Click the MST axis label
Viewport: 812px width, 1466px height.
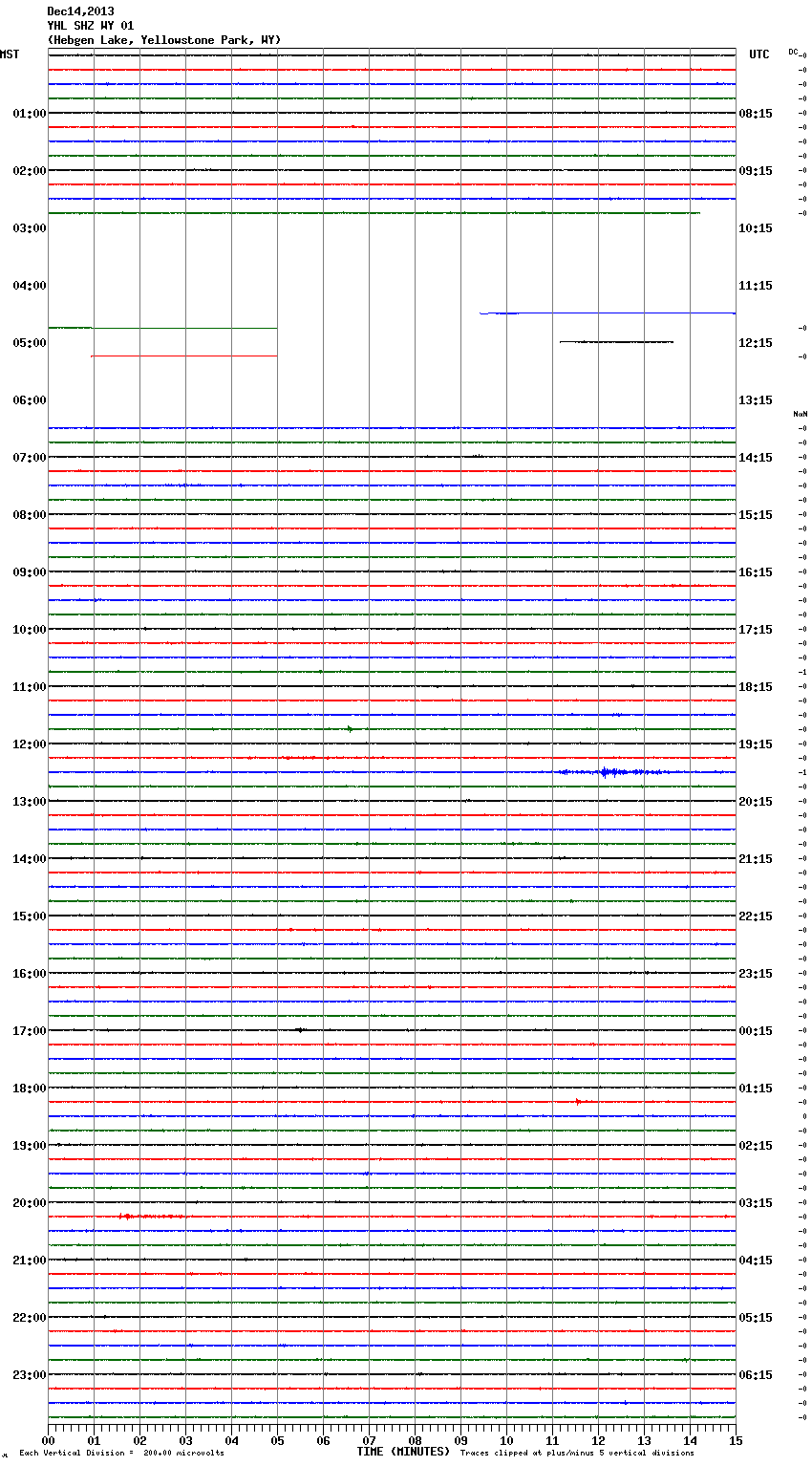pos(10,54)
